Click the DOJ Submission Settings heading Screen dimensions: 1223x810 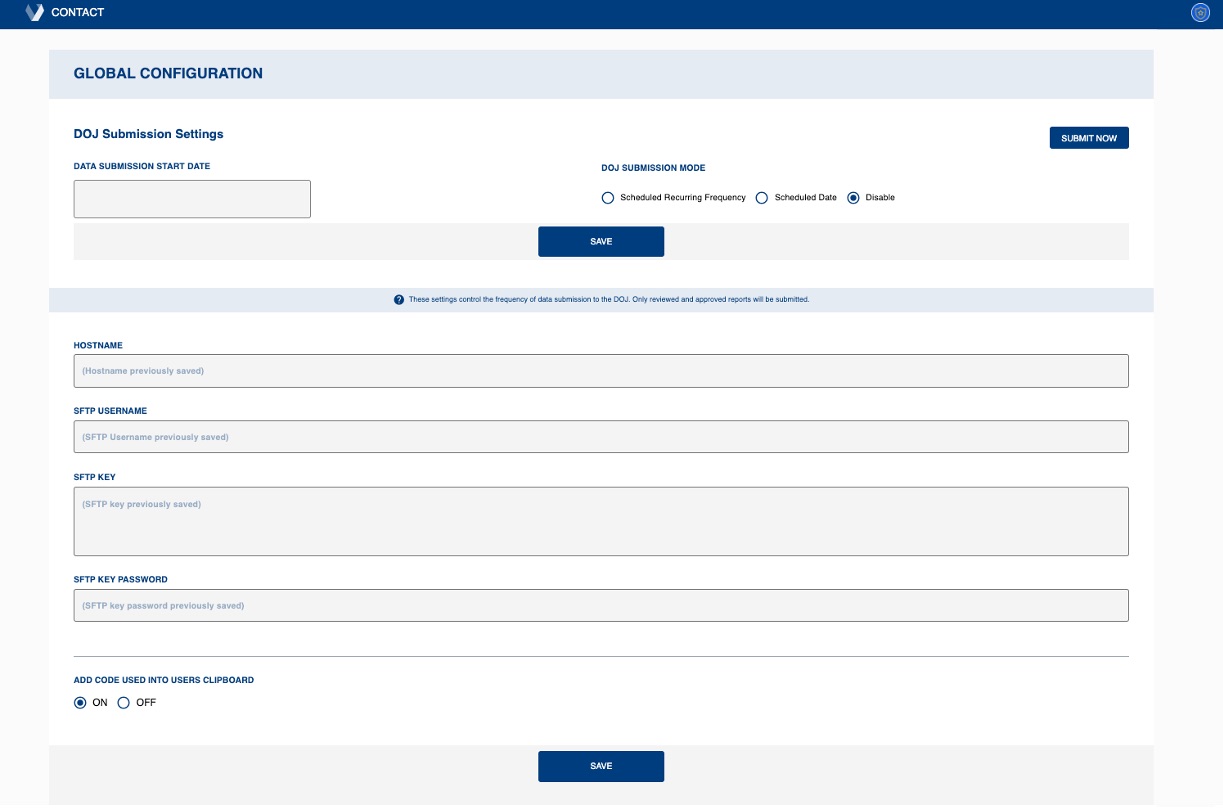coord(147,133)
